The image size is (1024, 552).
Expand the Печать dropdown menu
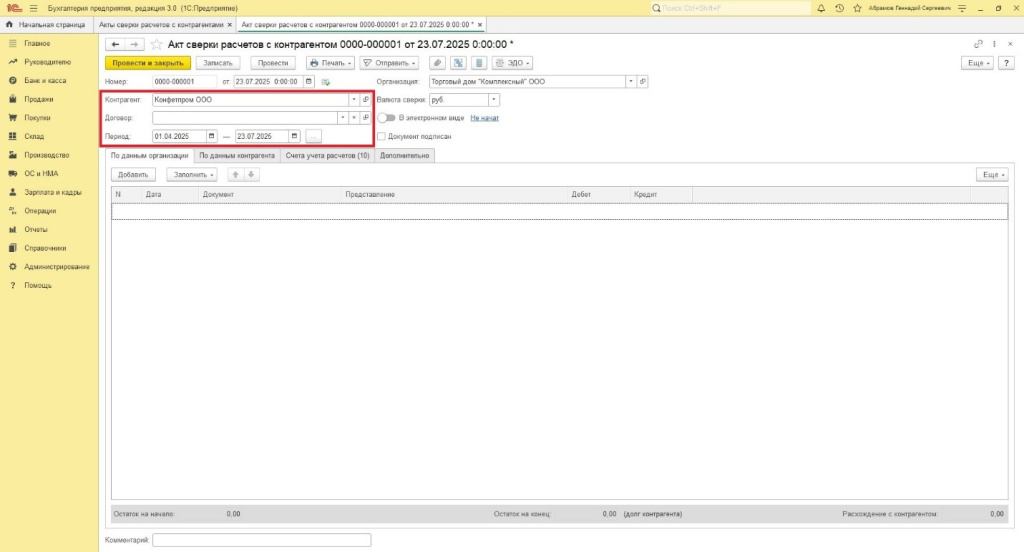[x=331, y=62]
